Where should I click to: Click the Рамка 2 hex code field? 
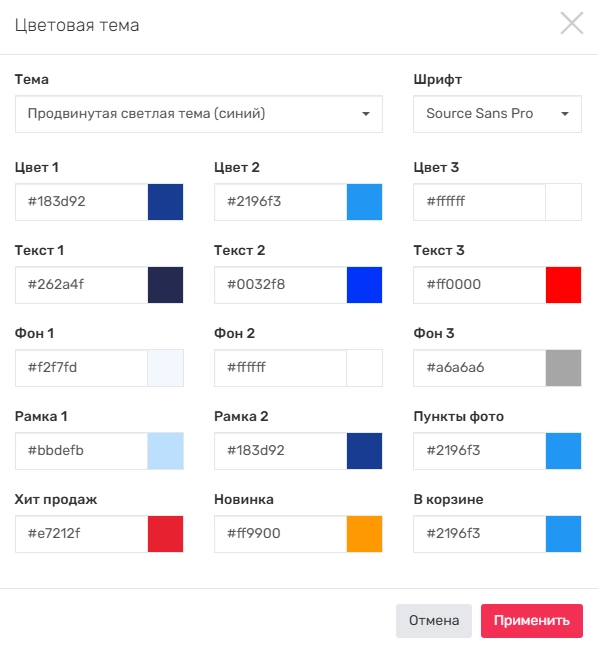281,451
